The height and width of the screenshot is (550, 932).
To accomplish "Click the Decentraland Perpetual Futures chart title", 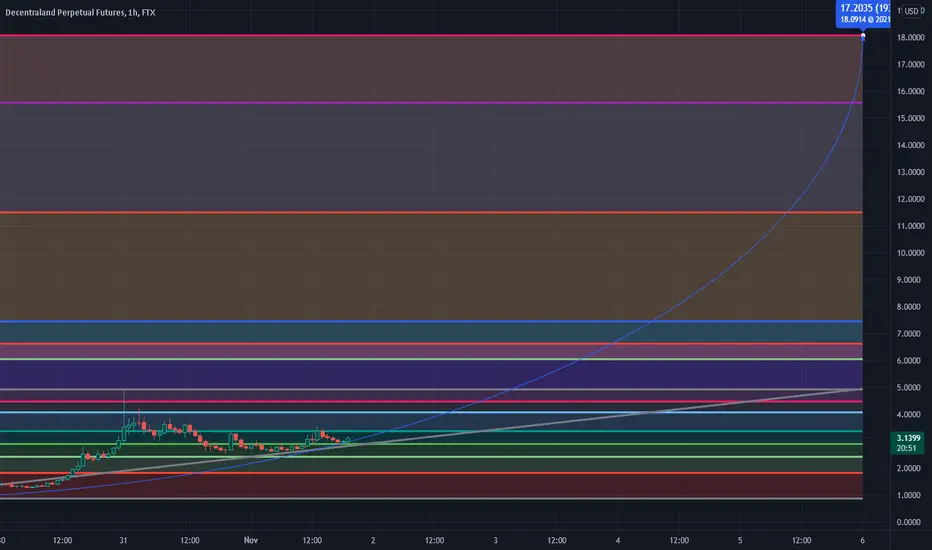I will click(80, 12).
